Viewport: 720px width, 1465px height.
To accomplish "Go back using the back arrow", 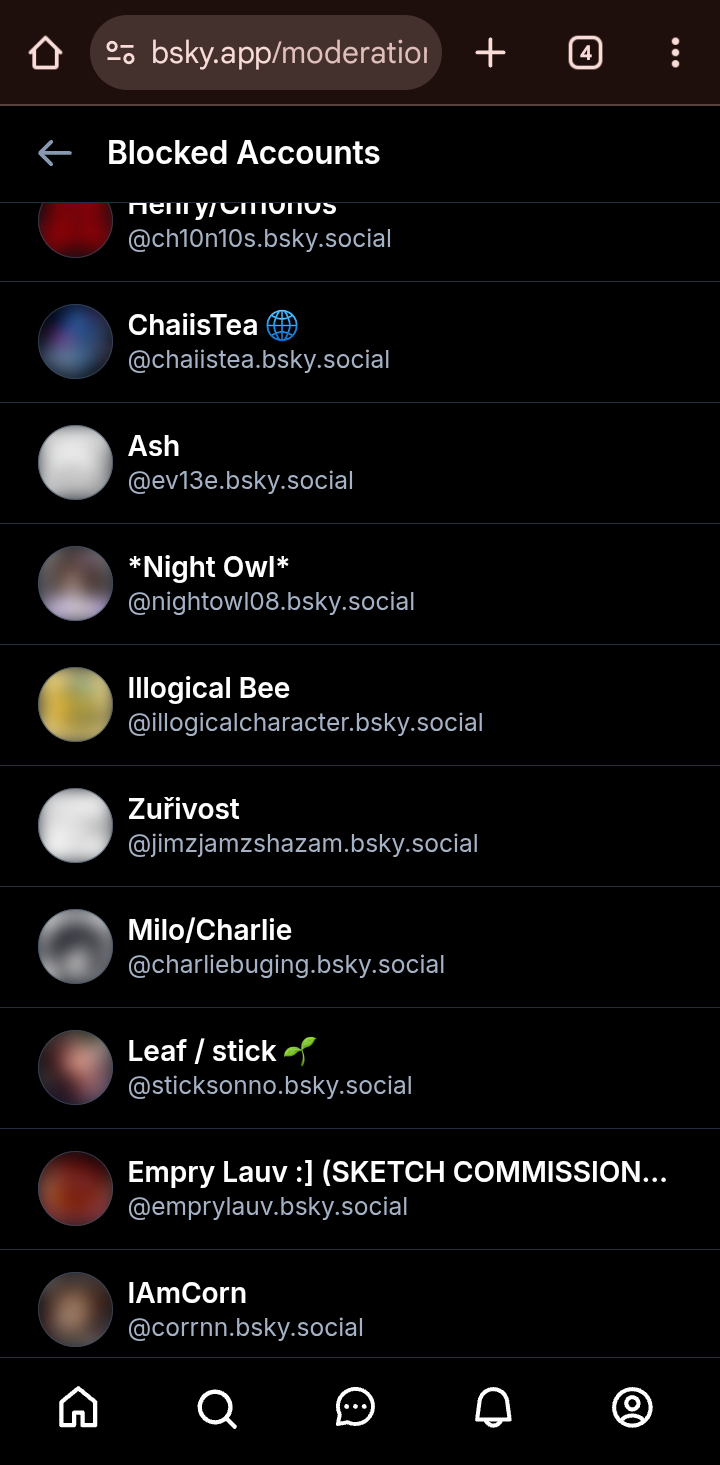I will pyautogui.click(x=55, y=153).
